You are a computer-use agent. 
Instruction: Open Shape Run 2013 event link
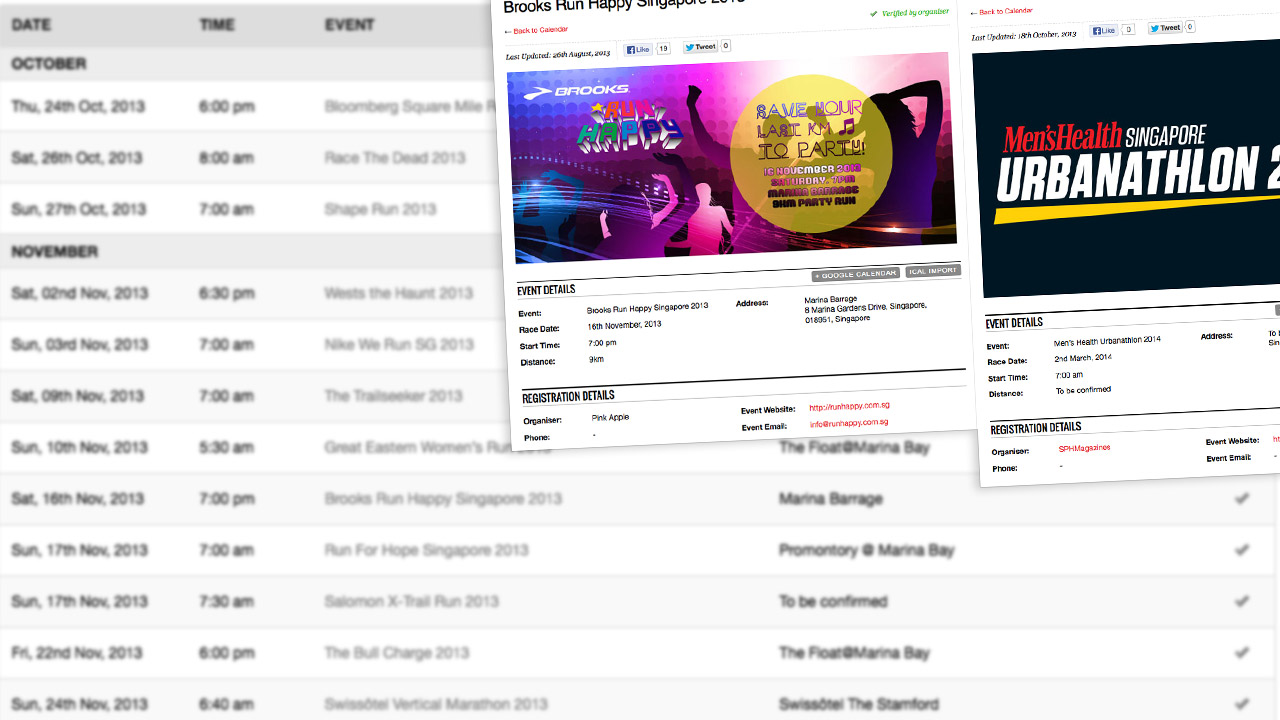(x=380, y=210)
